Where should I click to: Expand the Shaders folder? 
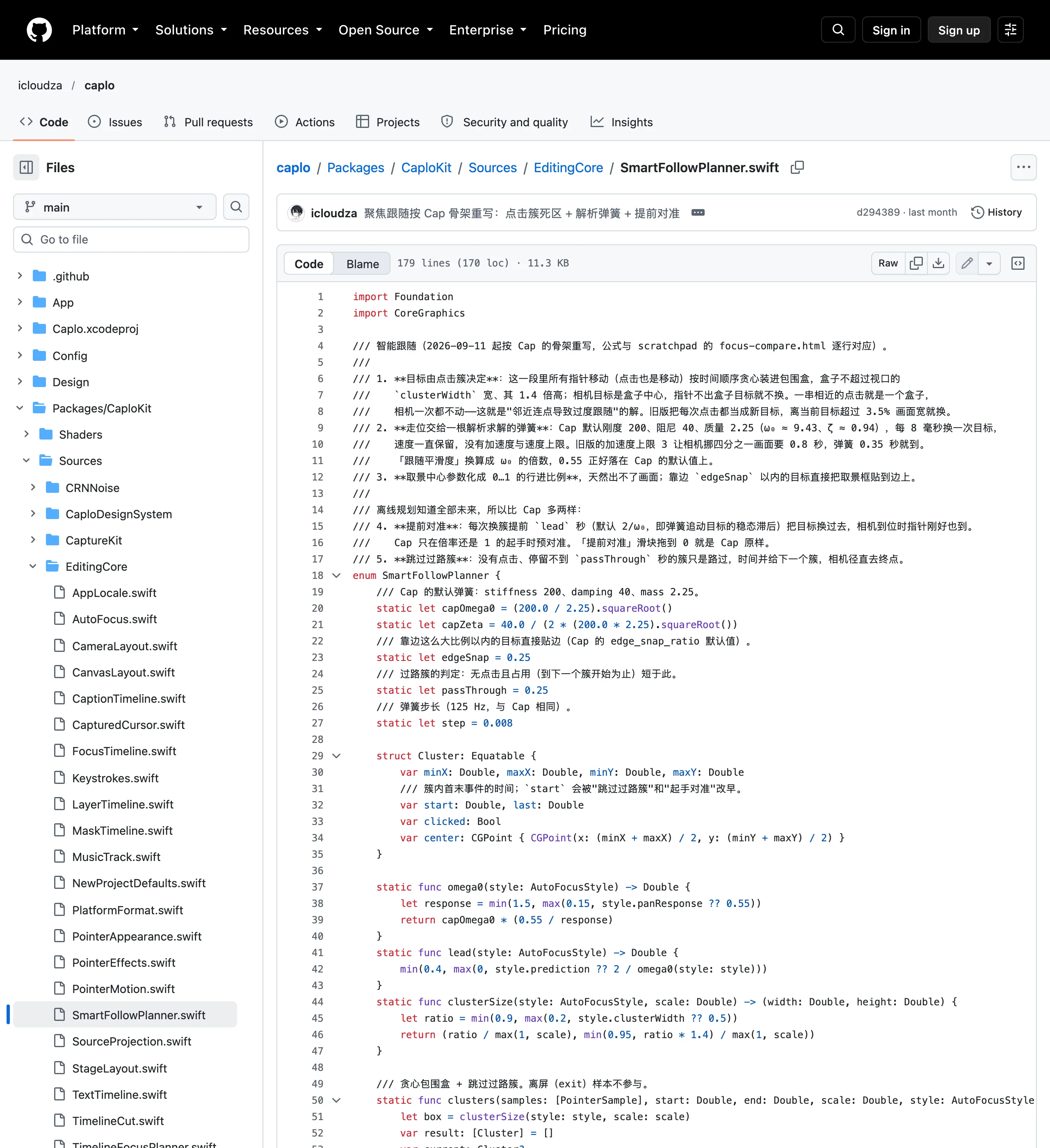(x=26, y=434)
